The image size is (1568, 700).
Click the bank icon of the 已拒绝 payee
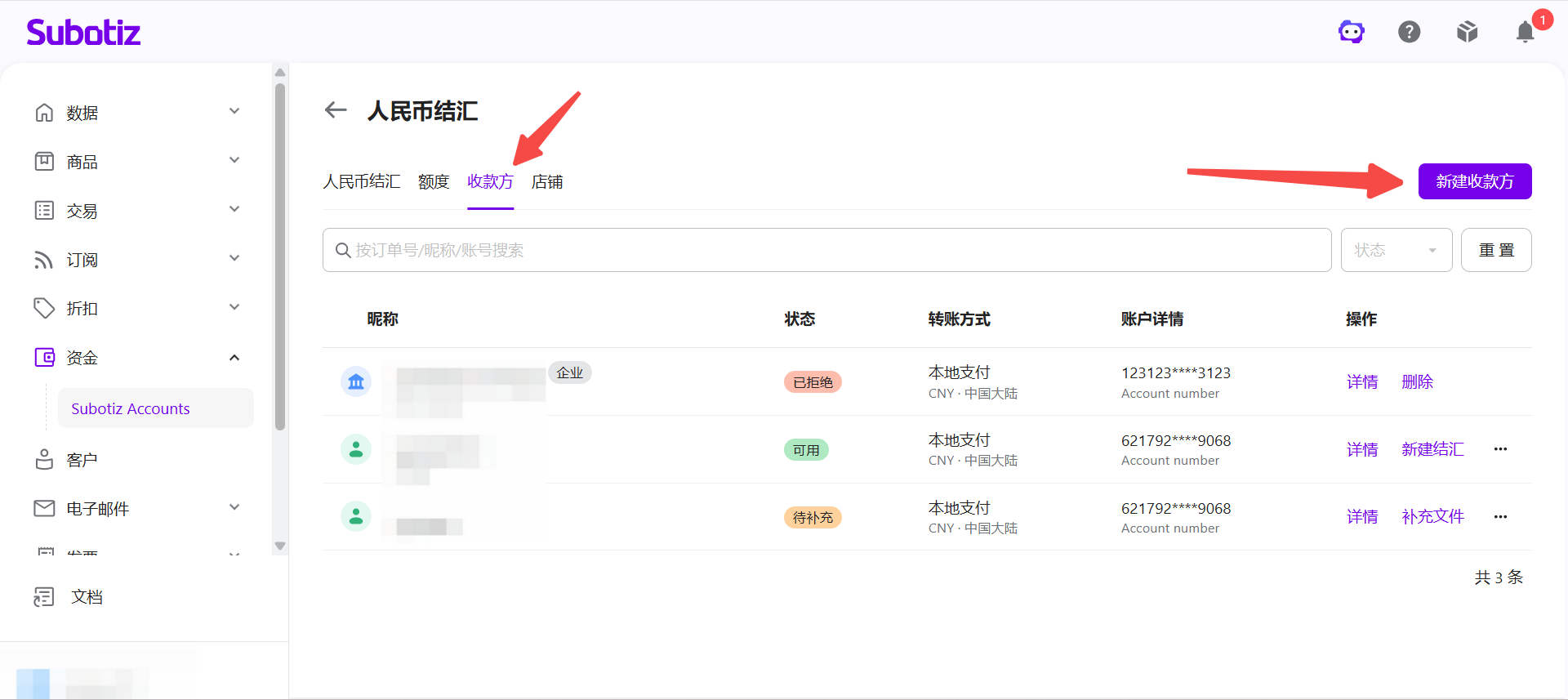[x=356, y=381]
